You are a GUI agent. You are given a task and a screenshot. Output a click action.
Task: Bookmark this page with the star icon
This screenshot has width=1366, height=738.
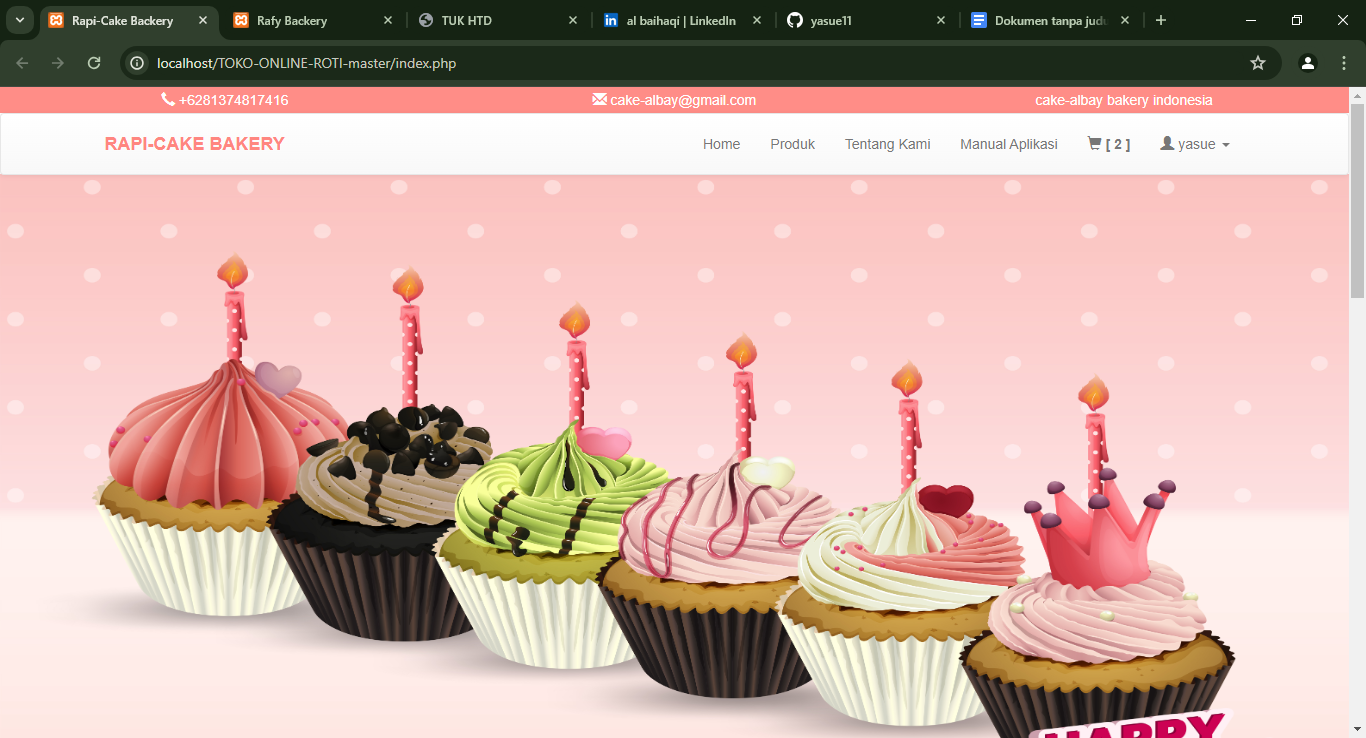[1258, 63]
